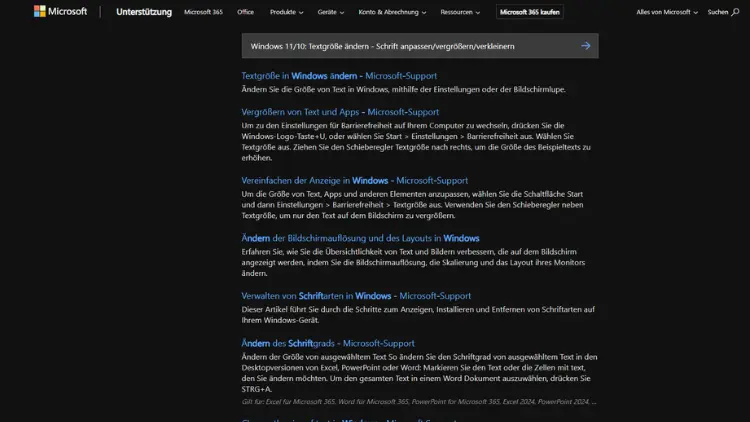The image size is (750, 422).
Task: Open Textgröße in Windows ändern result
Action: [339, 76]
